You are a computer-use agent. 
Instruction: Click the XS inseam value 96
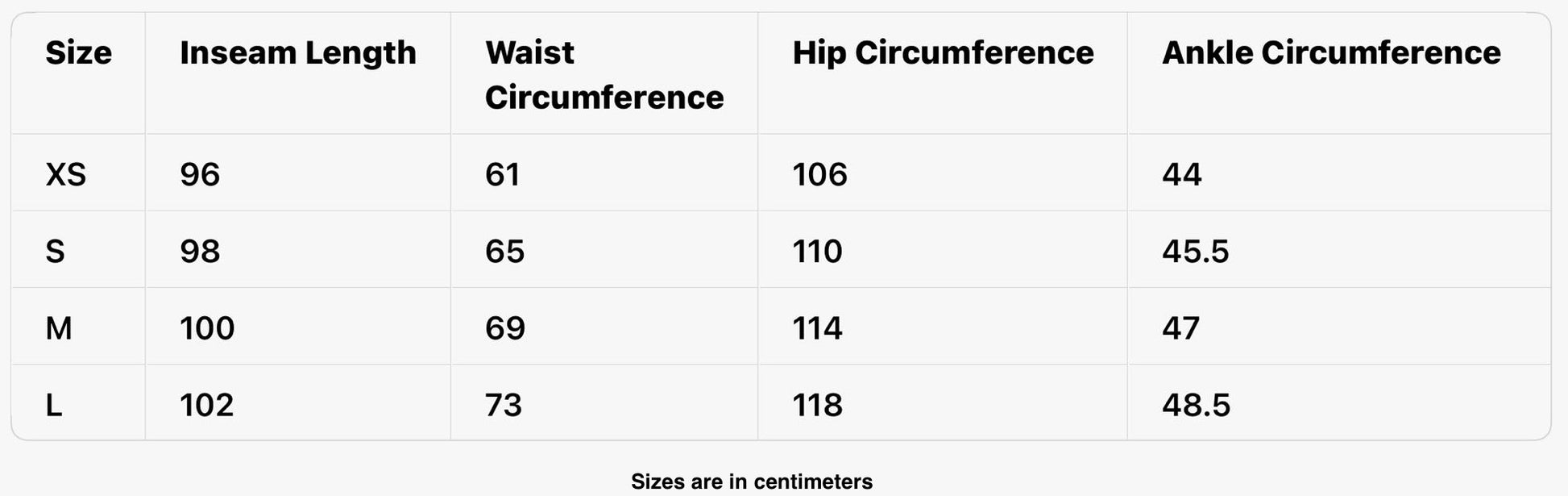[200, 174]
